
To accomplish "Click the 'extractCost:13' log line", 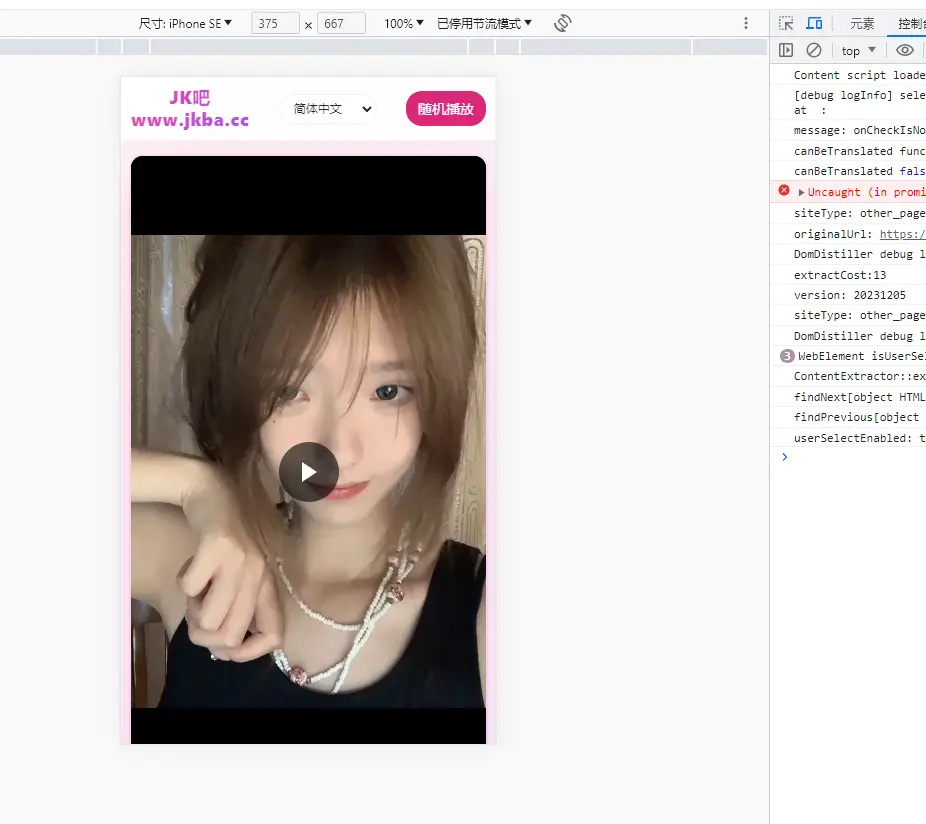I will click(840, 275).
